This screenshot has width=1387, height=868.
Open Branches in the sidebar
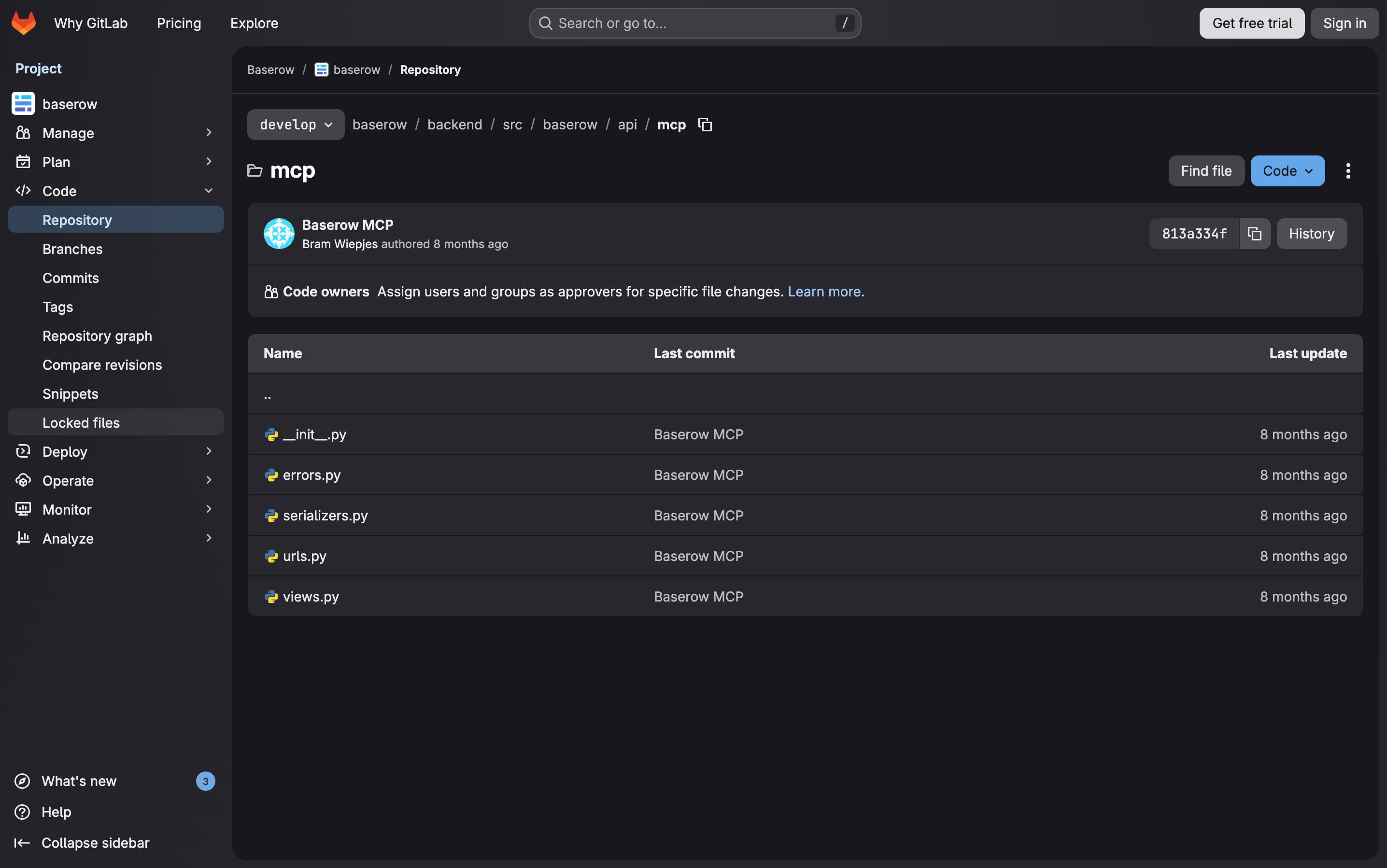pos(72,249)
